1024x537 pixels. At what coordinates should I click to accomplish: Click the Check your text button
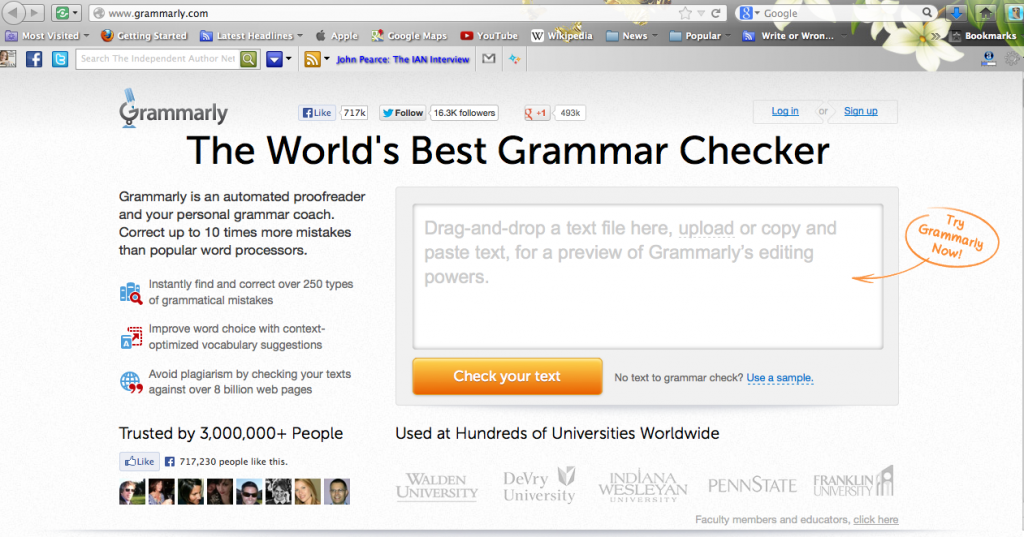click(507, 376)
